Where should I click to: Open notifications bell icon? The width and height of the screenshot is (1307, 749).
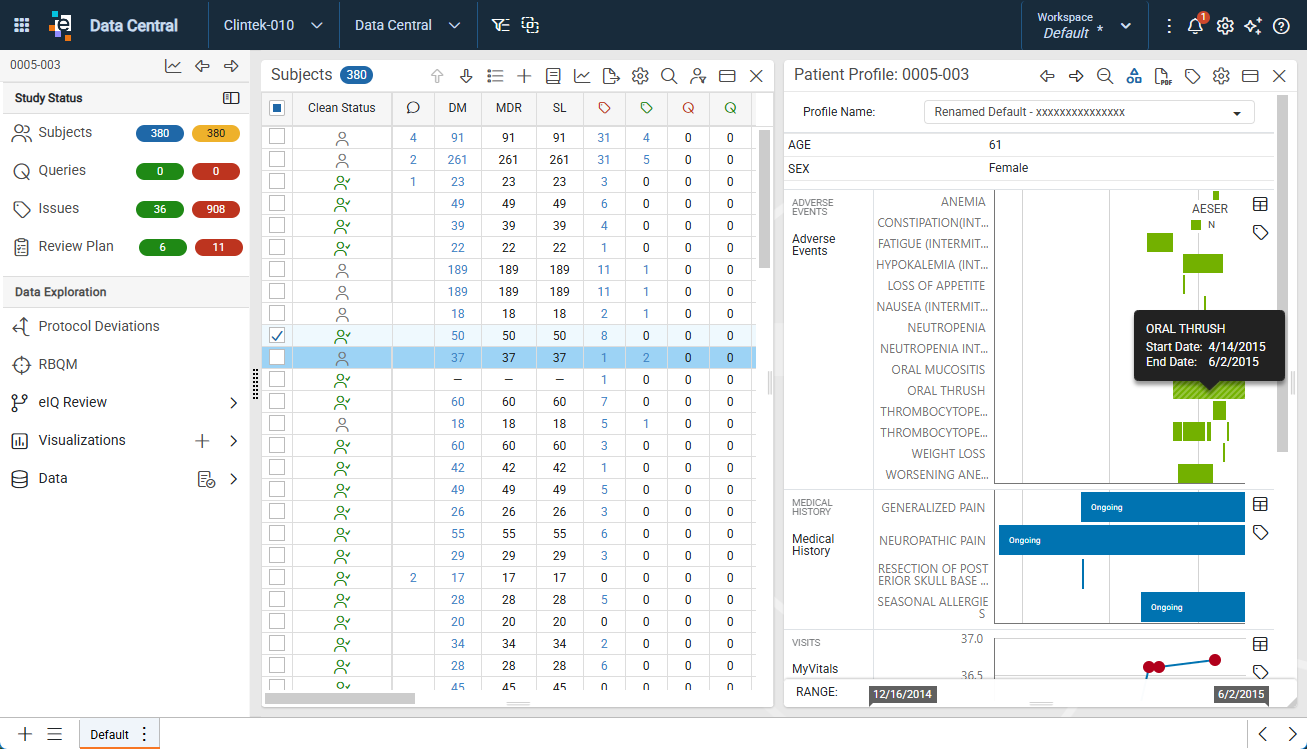1195,26
